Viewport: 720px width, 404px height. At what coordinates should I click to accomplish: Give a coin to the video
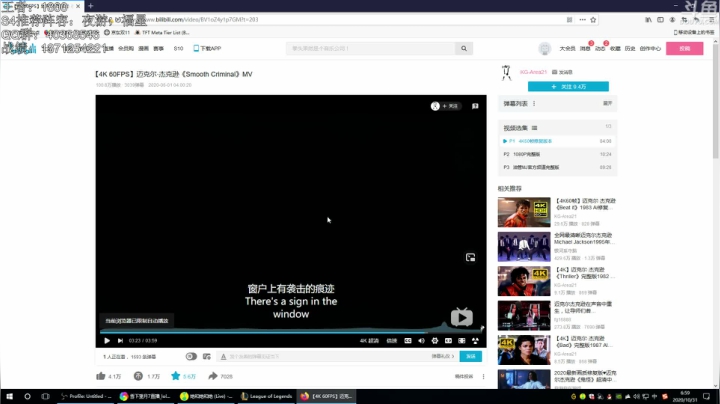point(138,376)
